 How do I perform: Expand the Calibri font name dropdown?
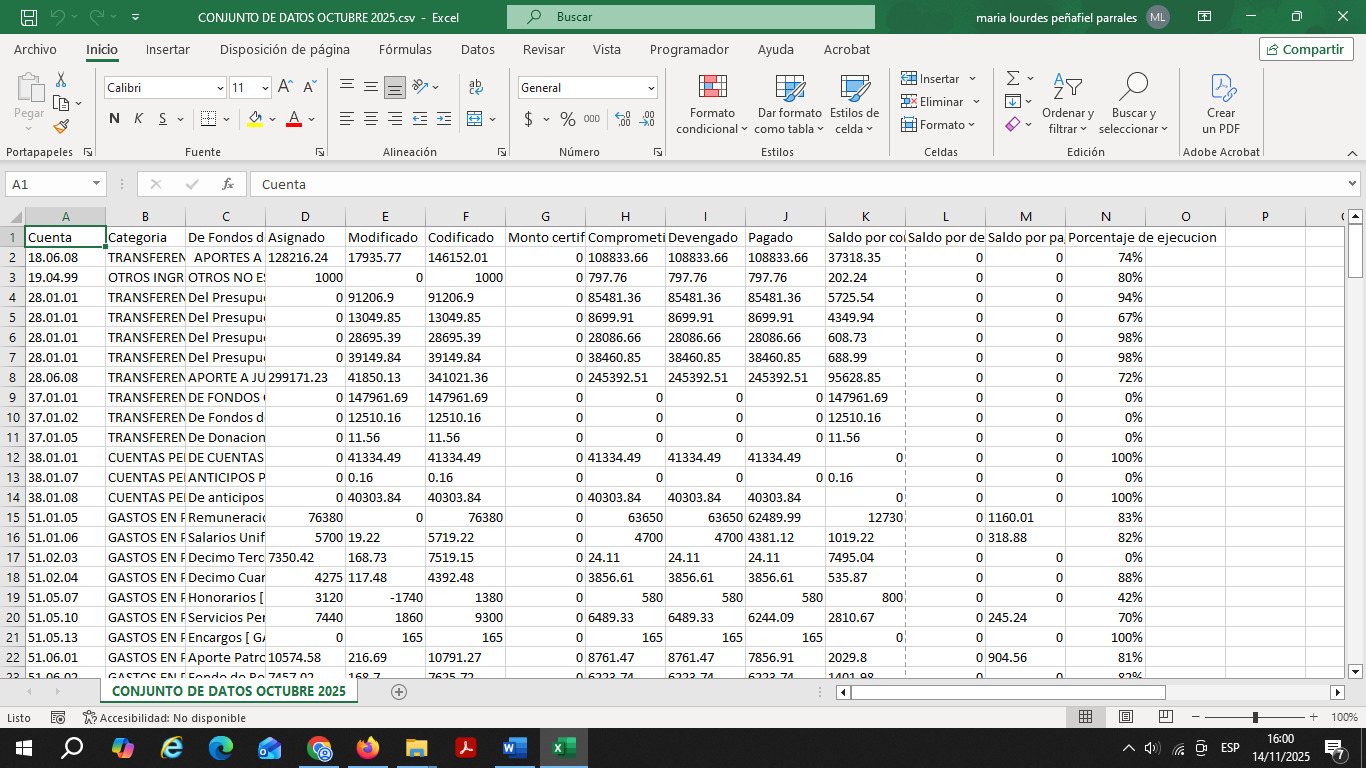tap(220, 88)
